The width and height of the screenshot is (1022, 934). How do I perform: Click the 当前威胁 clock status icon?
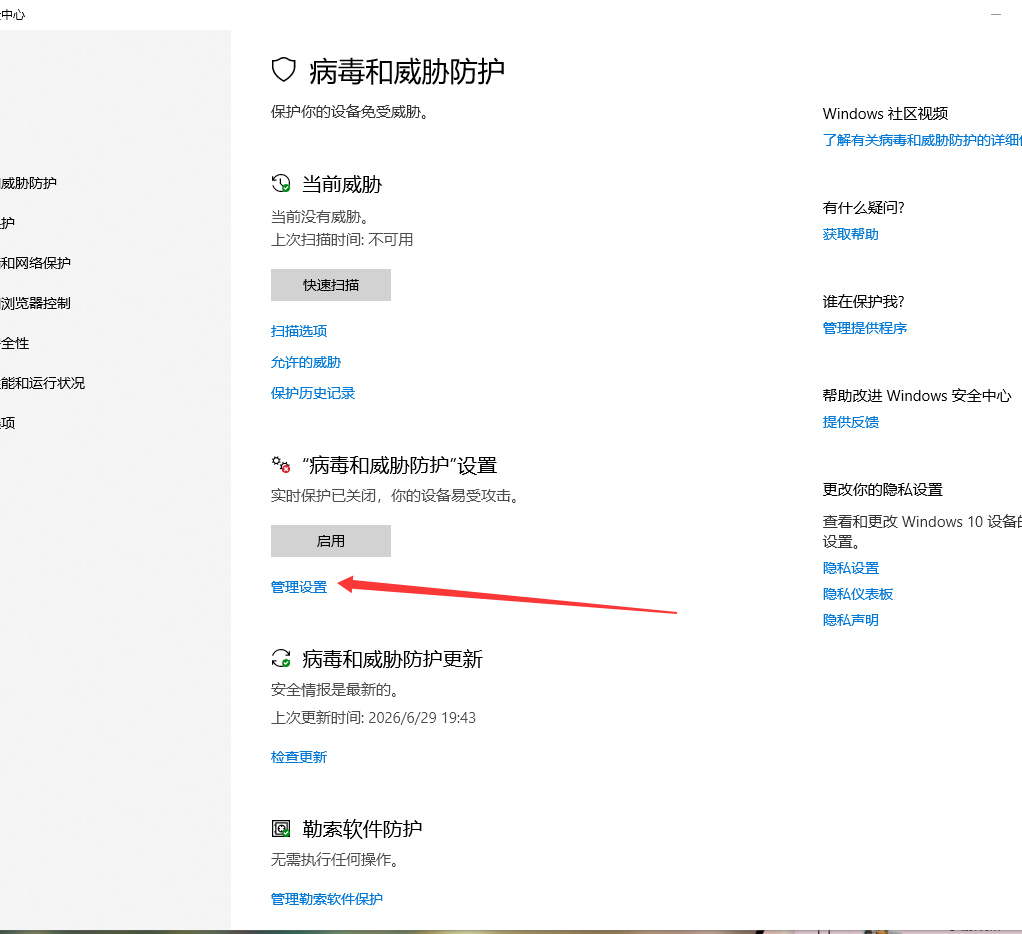[281, 184]
